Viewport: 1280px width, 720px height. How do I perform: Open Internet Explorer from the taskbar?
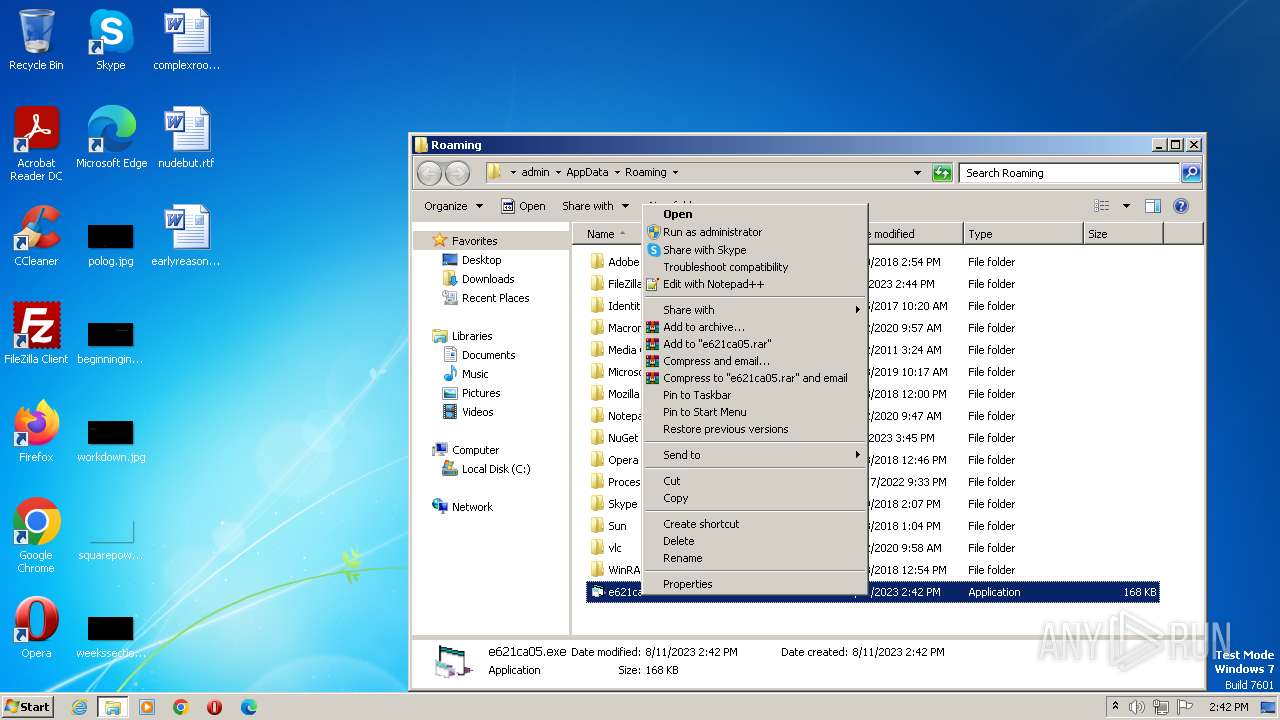pyautogui.click(x=79, y=707)
